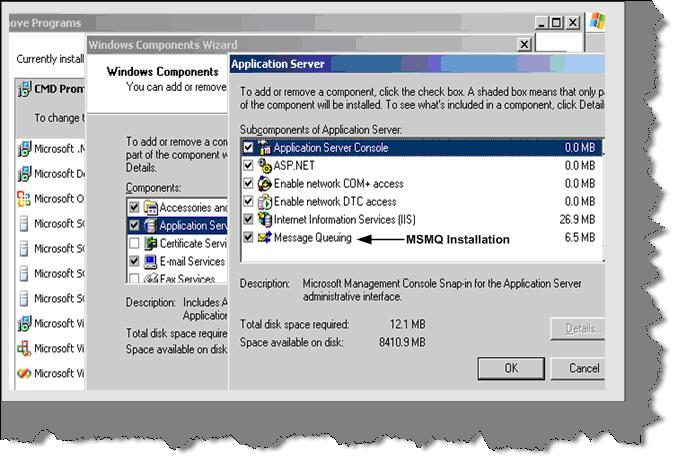Select Certificate Servi row in the wizard
This screenshot has width=674, height=457.
[x=193, y=243]
